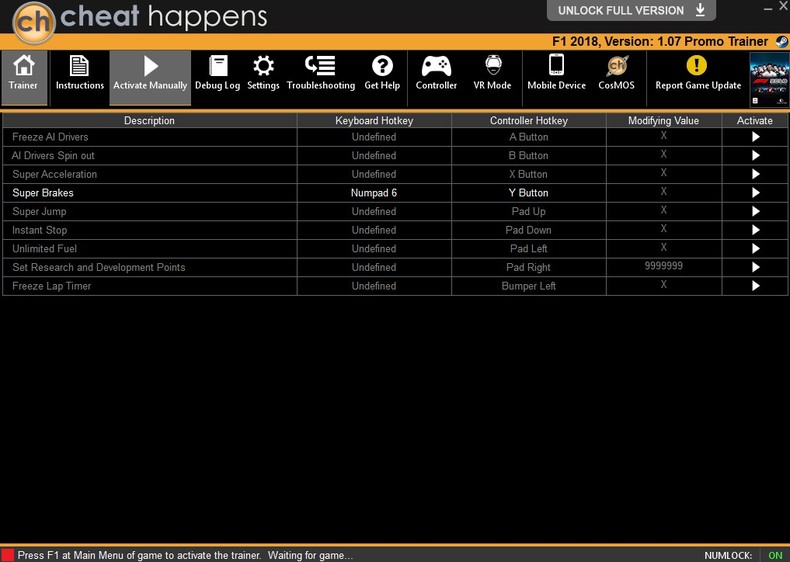Activate Super Brakes cheat

point(755,193)
